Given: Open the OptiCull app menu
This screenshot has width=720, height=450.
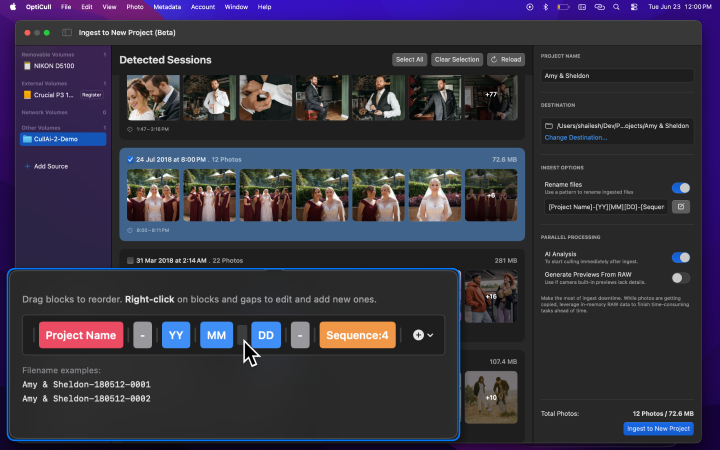Looking at the screenshot, I should pyautogui.click(x=39, y=7).
